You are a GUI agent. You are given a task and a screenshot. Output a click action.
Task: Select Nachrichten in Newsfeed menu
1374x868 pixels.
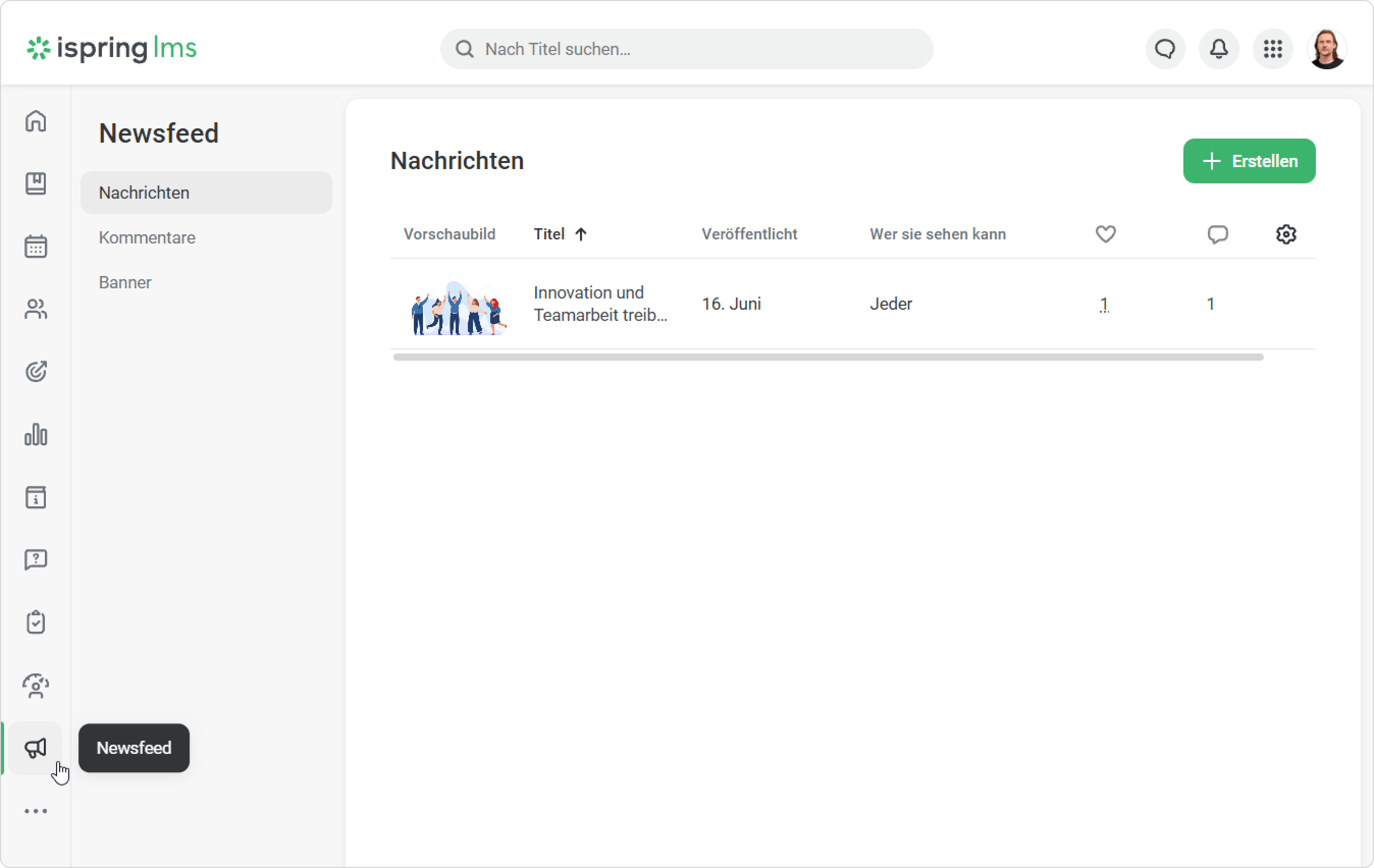click(x=206, y=193)
